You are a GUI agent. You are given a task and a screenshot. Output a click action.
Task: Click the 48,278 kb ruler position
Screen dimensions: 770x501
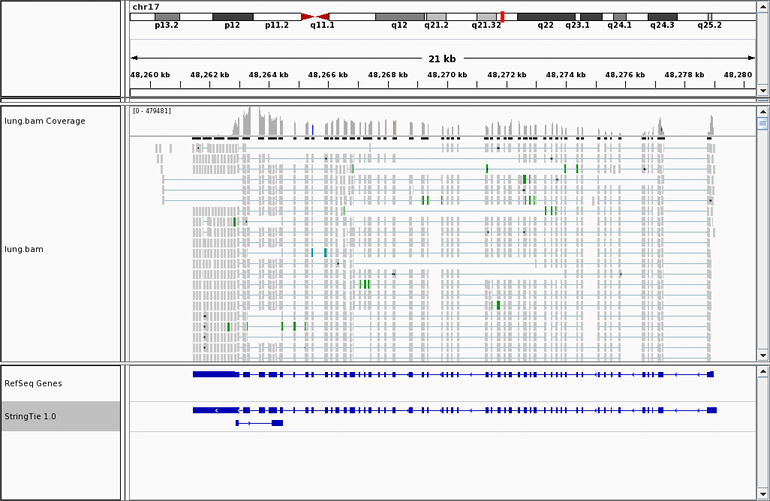pyautogui.click(x=685, y=75)
